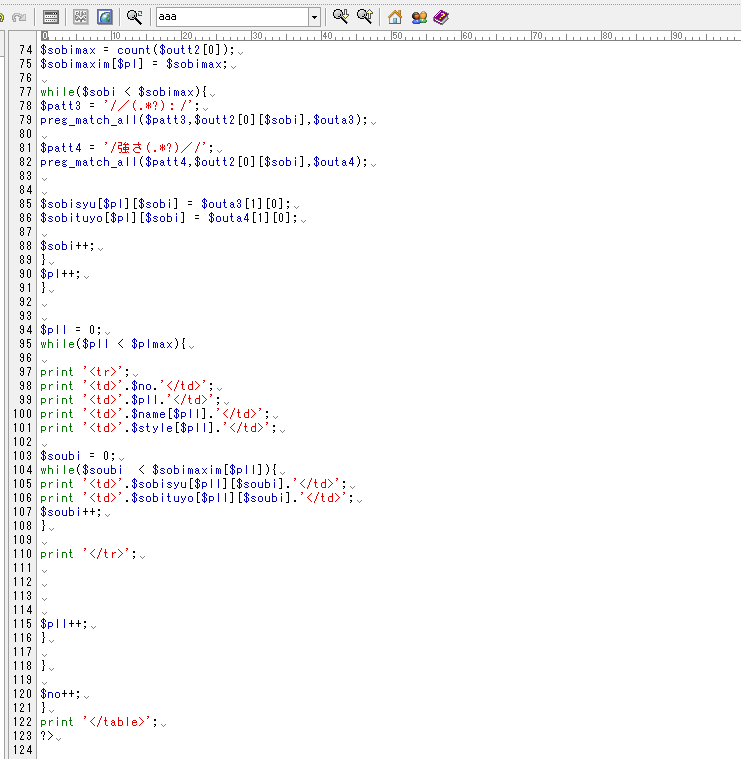Click the '$no++;' line
The image size is (741, 759).
click(x=60, y=695)
